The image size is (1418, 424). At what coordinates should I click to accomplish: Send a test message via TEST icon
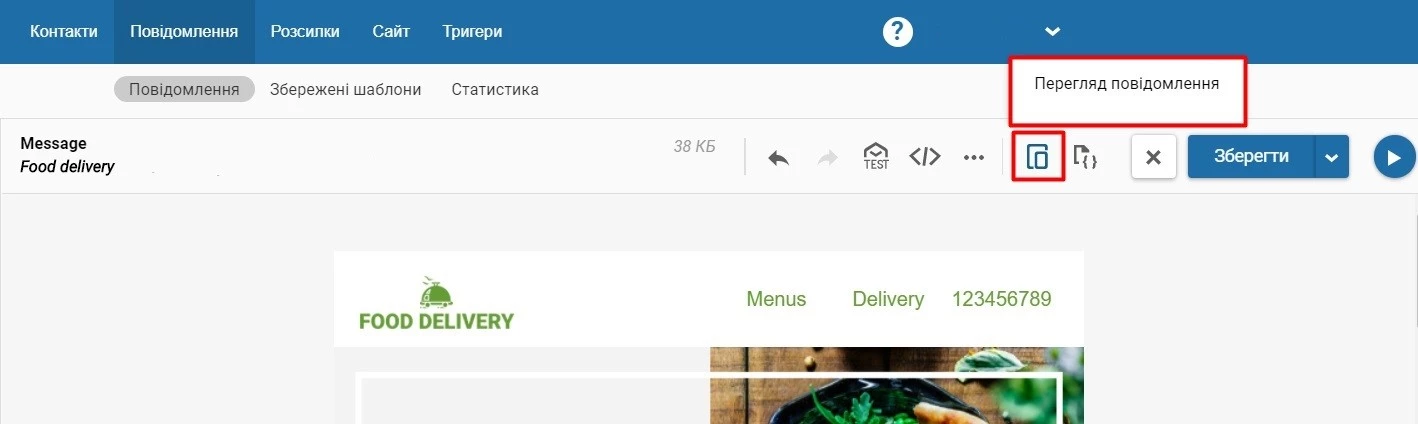[x=876, y=157]
